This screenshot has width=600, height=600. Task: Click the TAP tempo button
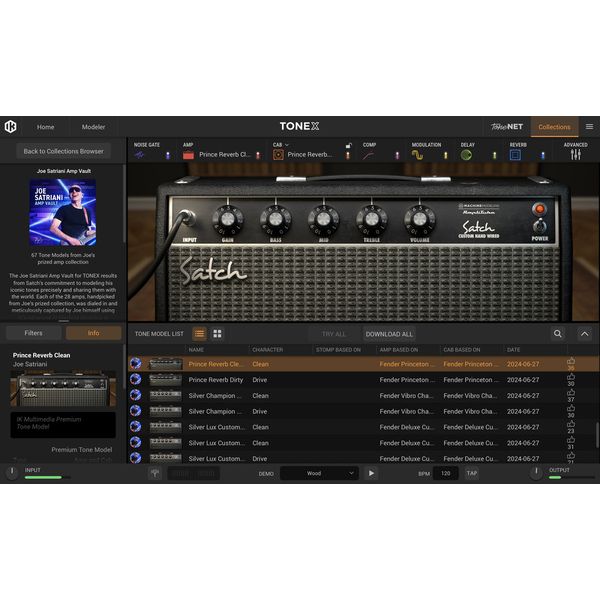tap(472, 473)
